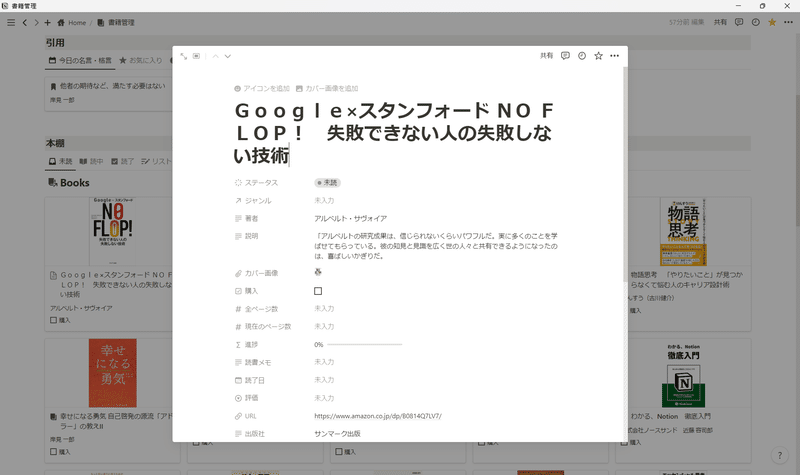Click the help question mark button
The width and height of the screenshot is (800, 475).
tap(780, 456)
